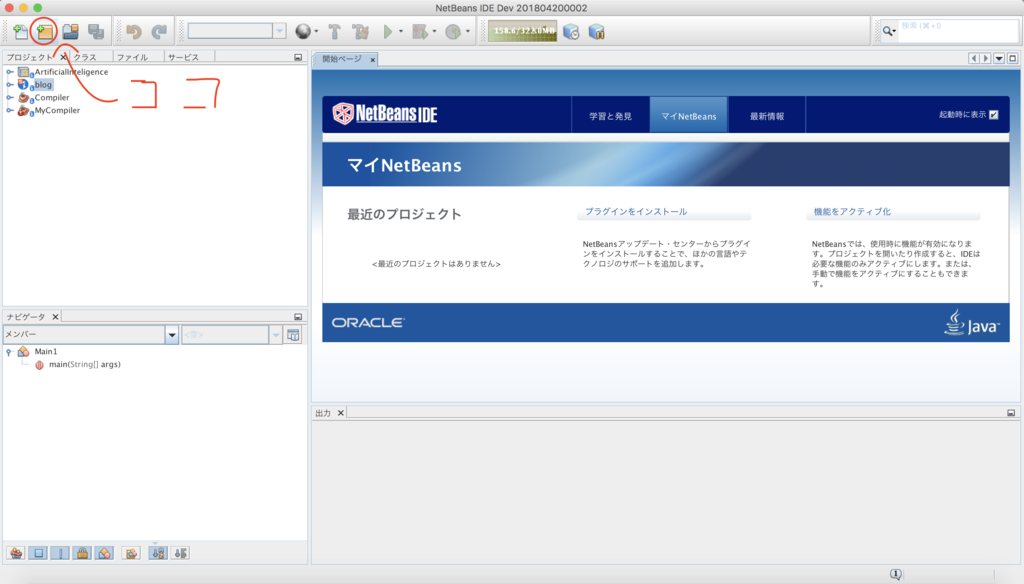
Task: Click the Navigator filter panel icon
Action: tap(293, 334)
